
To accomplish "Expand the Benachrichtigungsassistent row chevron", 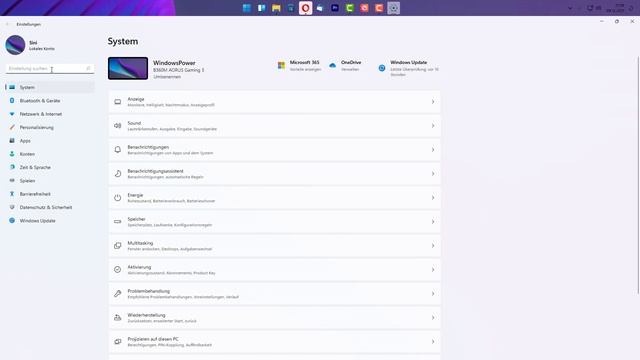I will (x=433, y=174).
